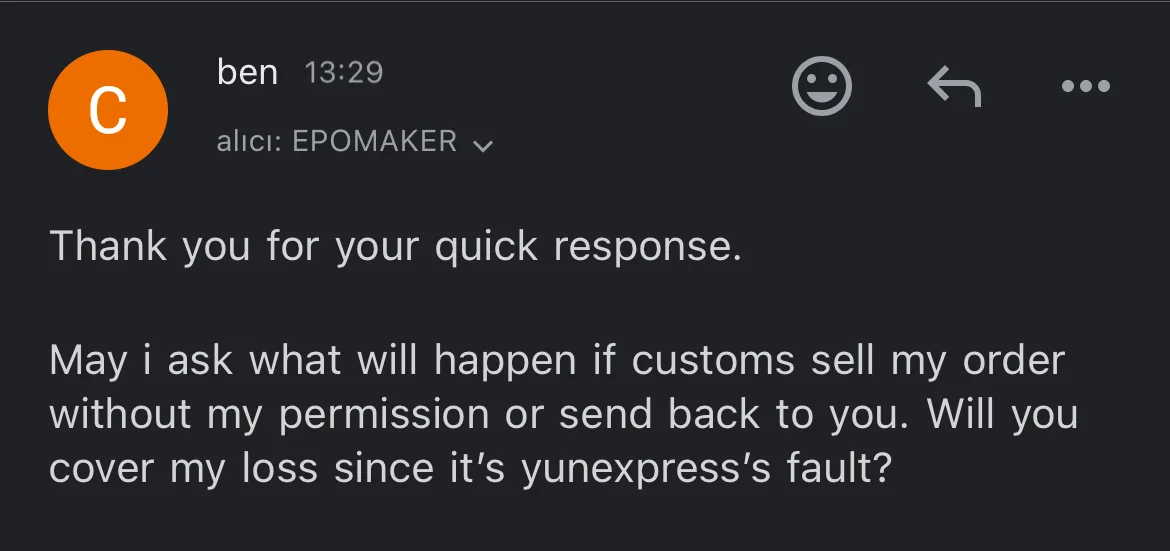
Task: Click the alıcı recipient label
Action: coord(250,142)
